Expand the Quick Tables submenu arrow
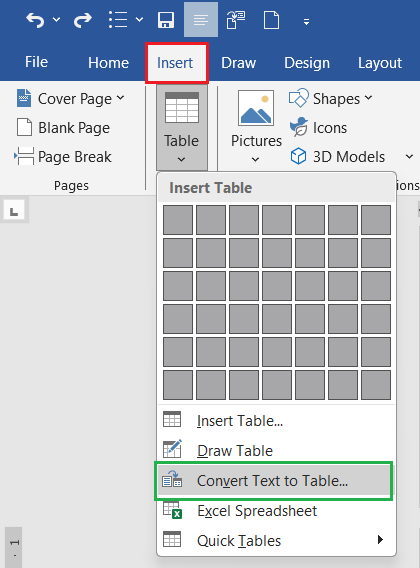The image size is (420, 568). (x=380, y=540)
